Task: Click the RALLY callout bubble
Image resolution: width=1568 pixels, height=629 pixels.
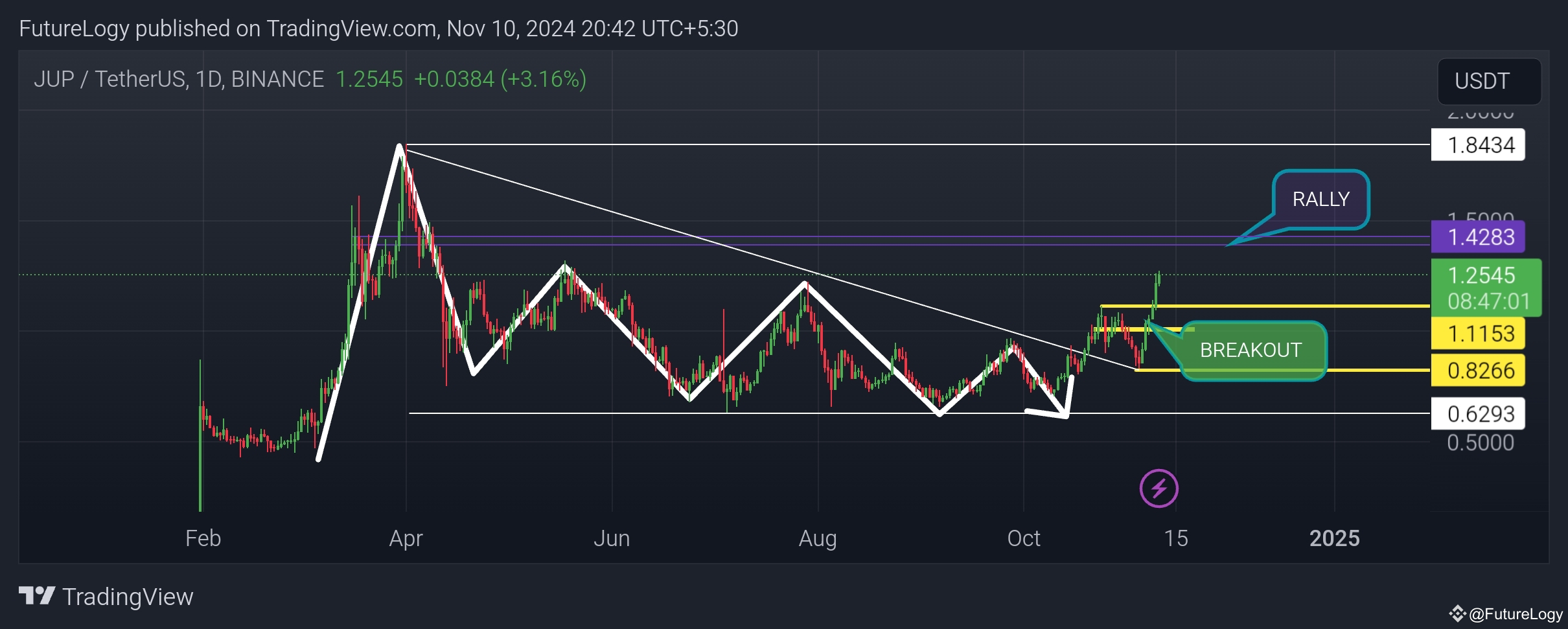Action: (x=1320, y=199)
